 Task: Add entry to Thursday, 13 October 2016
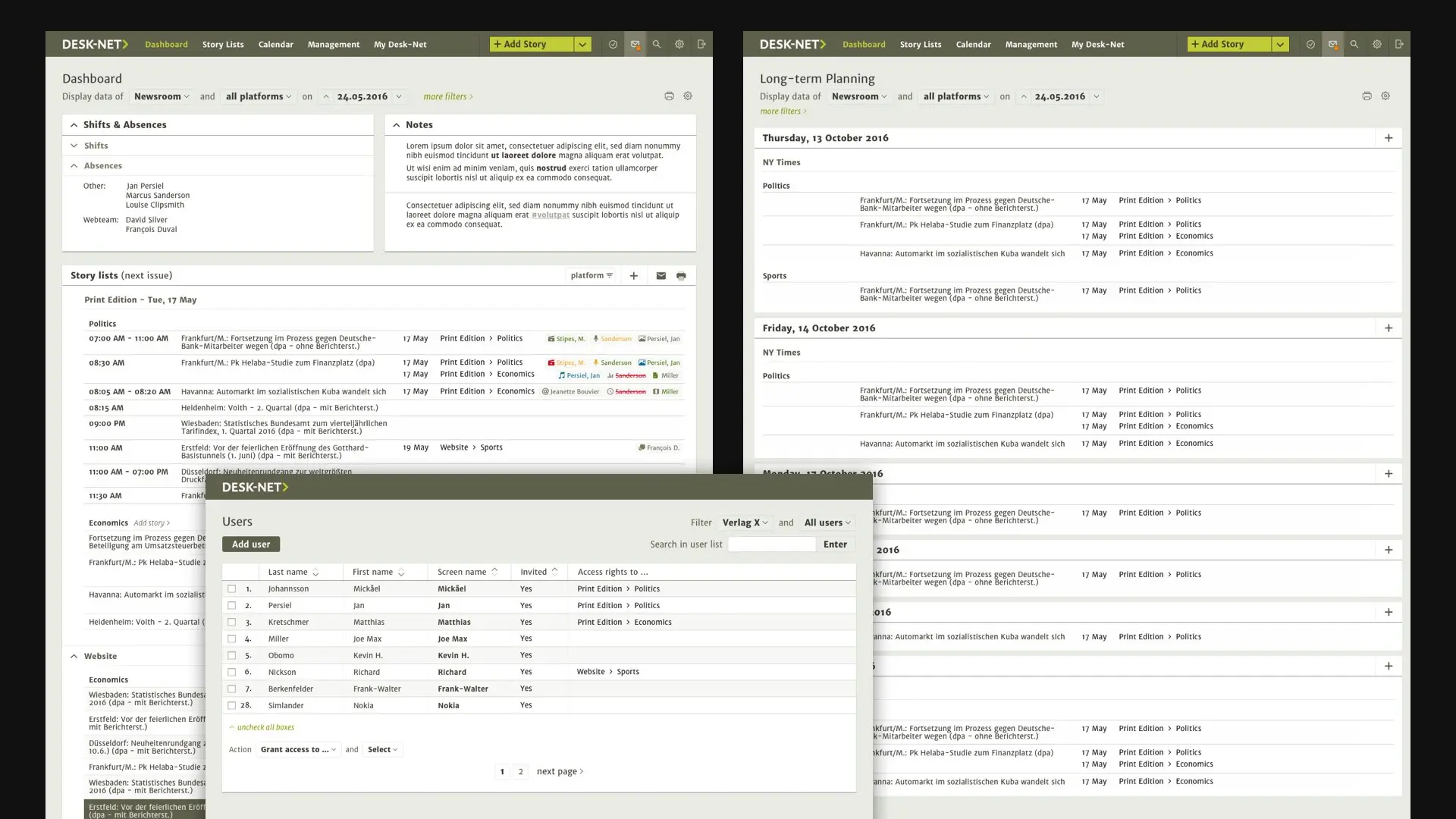(1389, 138)
